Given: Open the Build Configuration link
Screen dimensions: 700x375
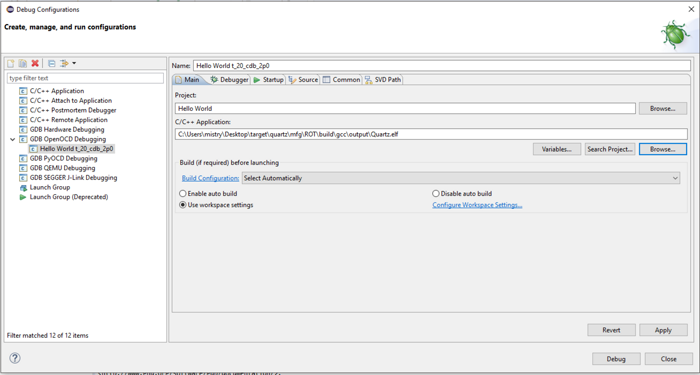Looking at the screenshot, I should (210, 178).
